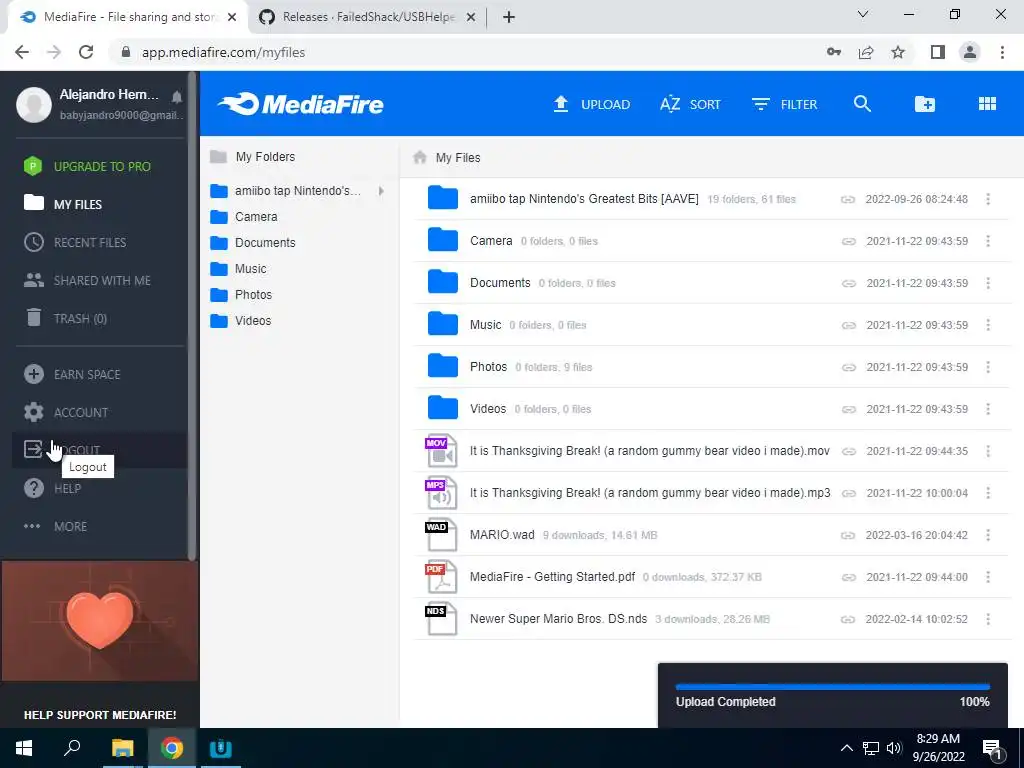This screenshot has width=1024, height=768.
Task: Open taskbar search magnifier
Action: pyautogui.click(x=72, y=748)
